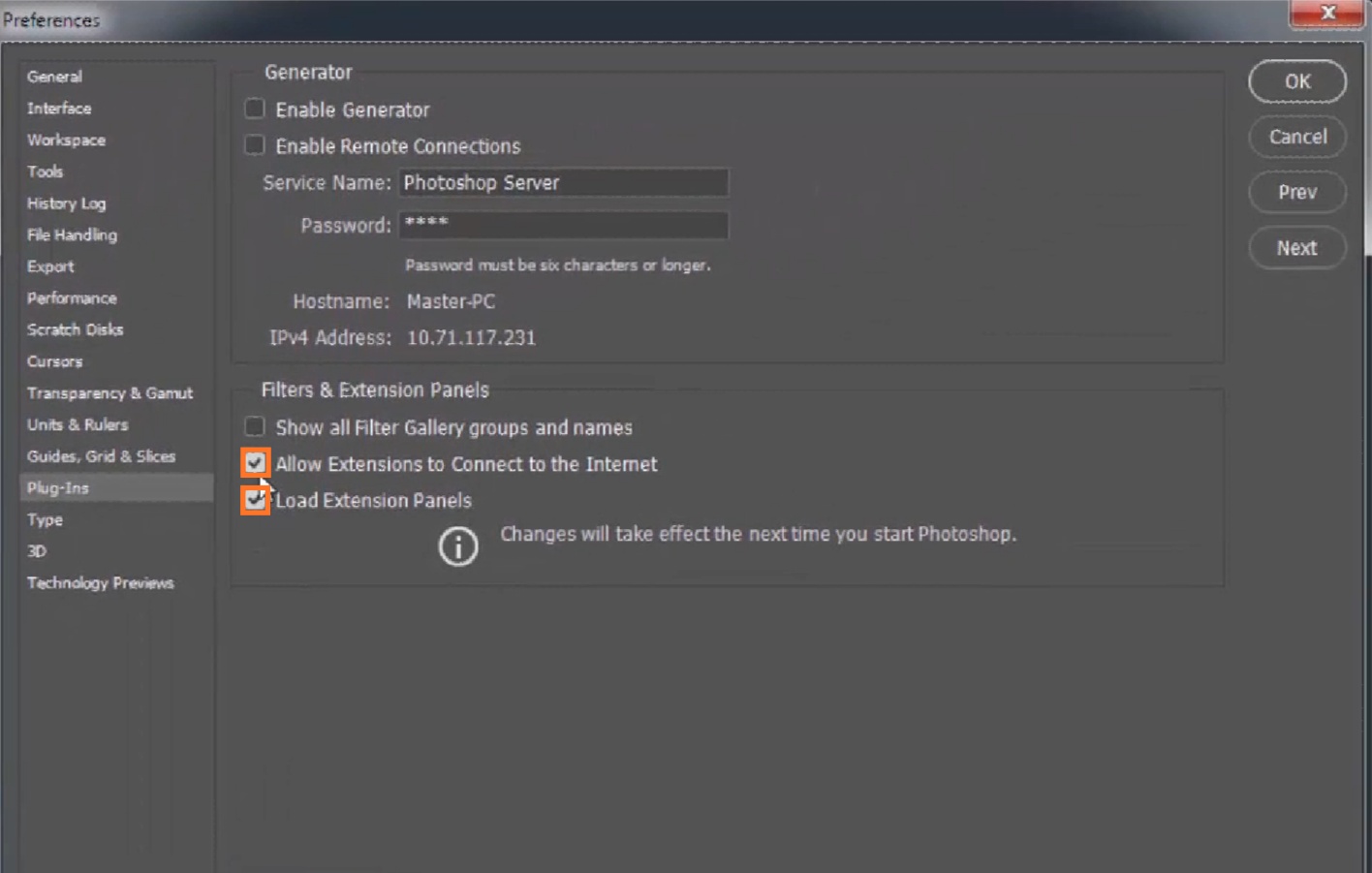Open the 3D preferences category
Screen dimensions: 1372x873
tap(37, 551)
